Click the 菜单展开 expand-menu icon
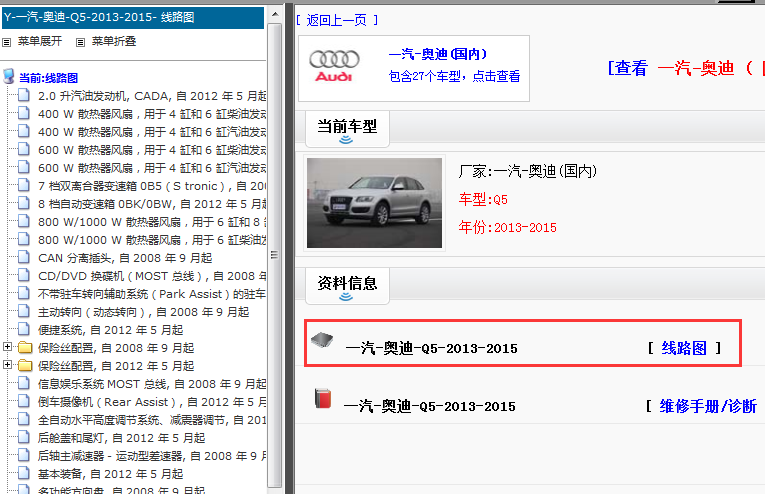This screenshot has height=494, width=765. (x=6, y=42)
